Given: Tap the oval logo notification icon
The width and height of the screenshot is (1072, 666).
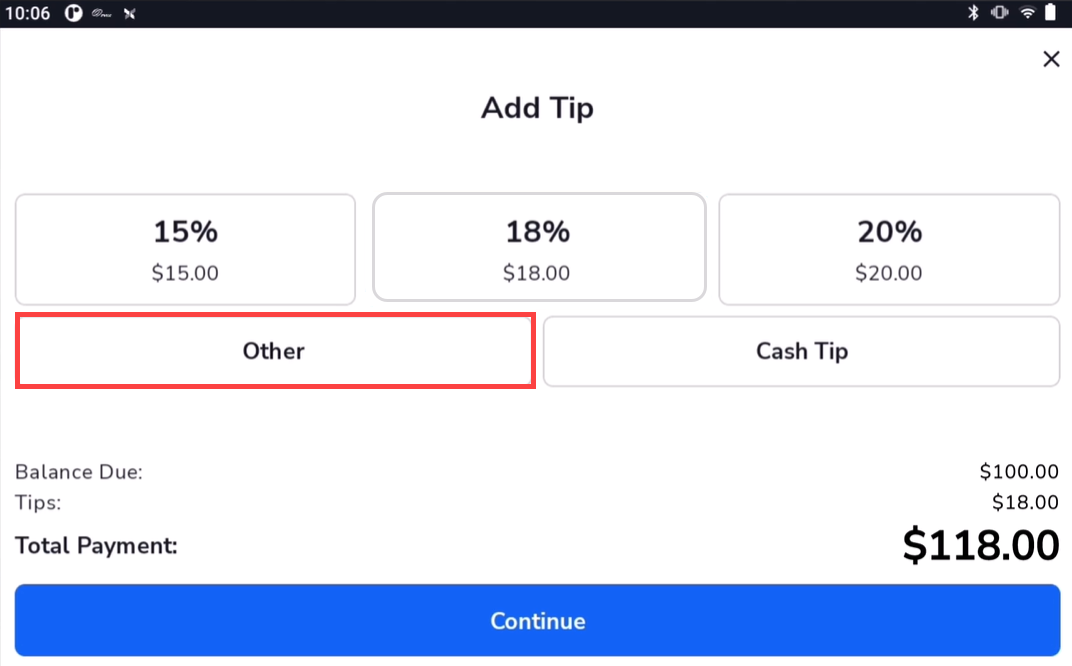Looking at the screenshot, I should coord(101,14).
